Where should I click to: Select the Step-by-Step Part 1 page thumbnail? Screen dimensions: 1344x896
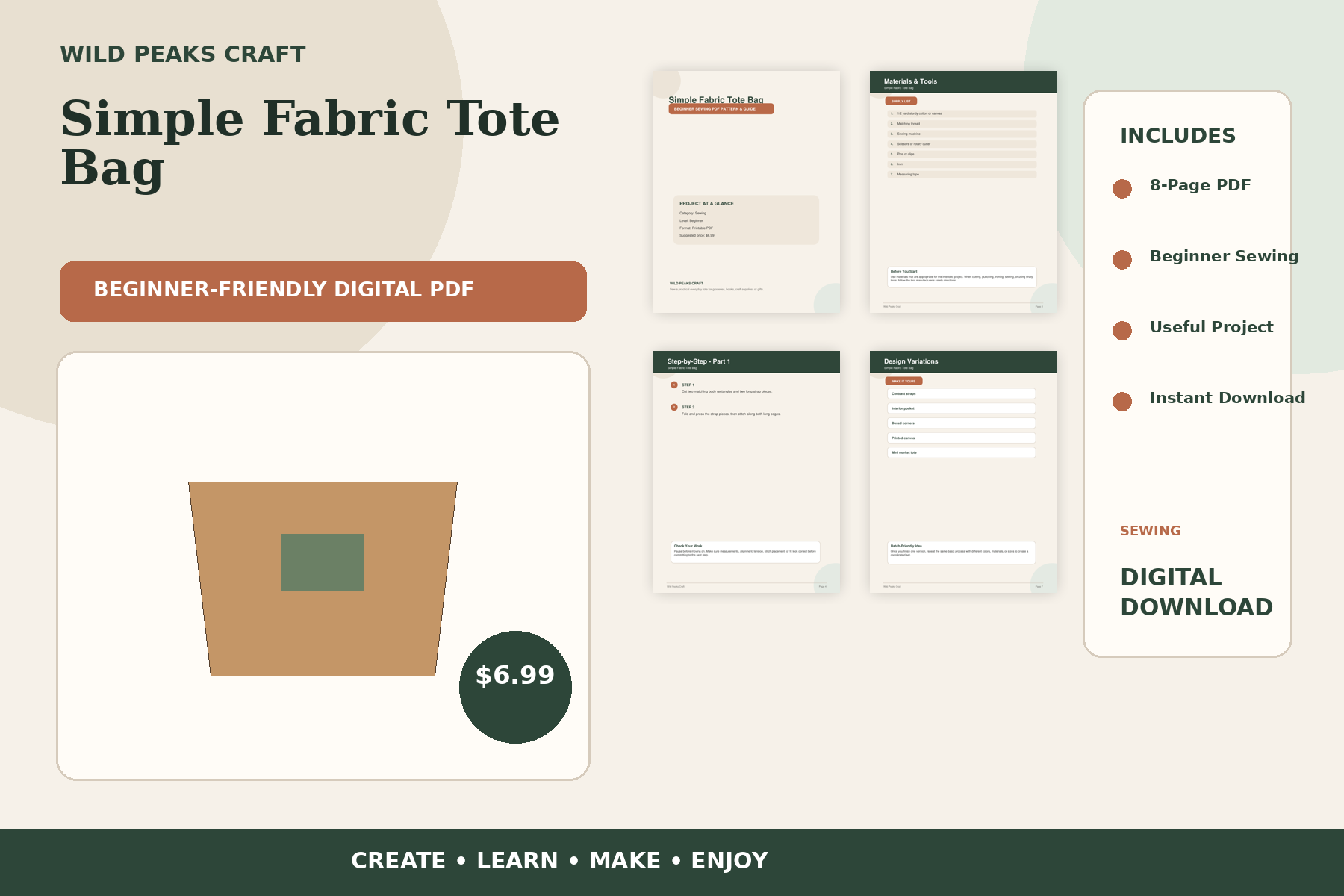click(x=747, y=472)
